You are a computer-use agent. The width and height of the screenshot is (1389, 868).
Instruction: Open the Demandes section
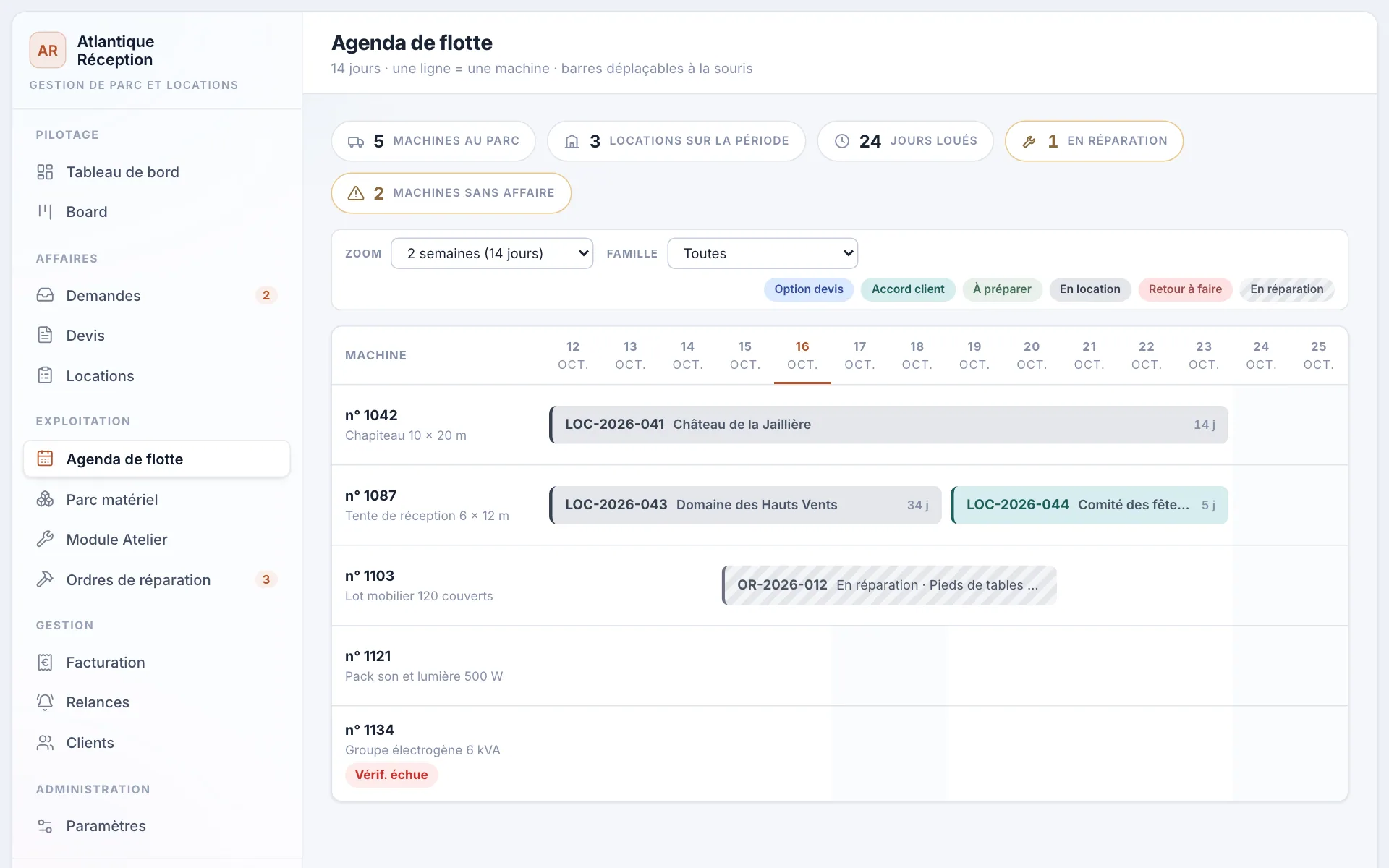coord(156,295)
